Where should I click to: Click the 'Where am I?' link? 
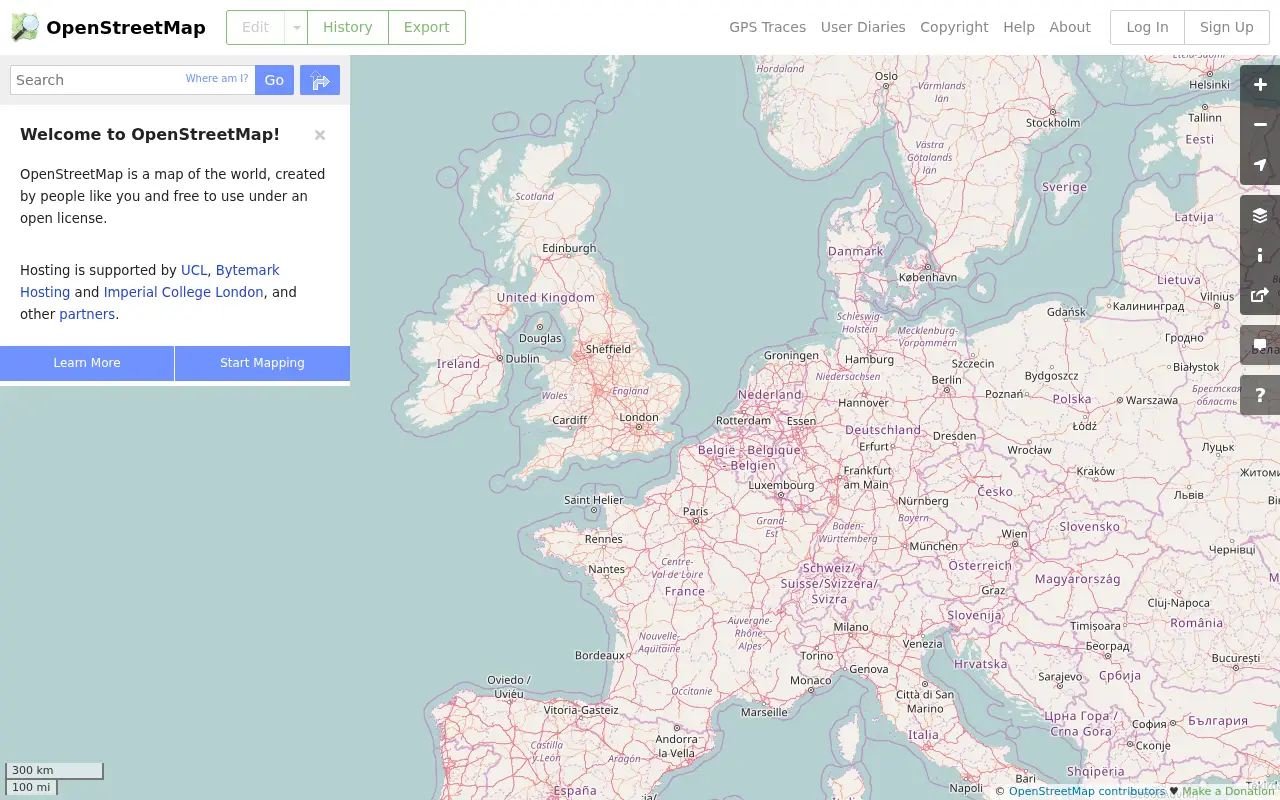point(217,79)
